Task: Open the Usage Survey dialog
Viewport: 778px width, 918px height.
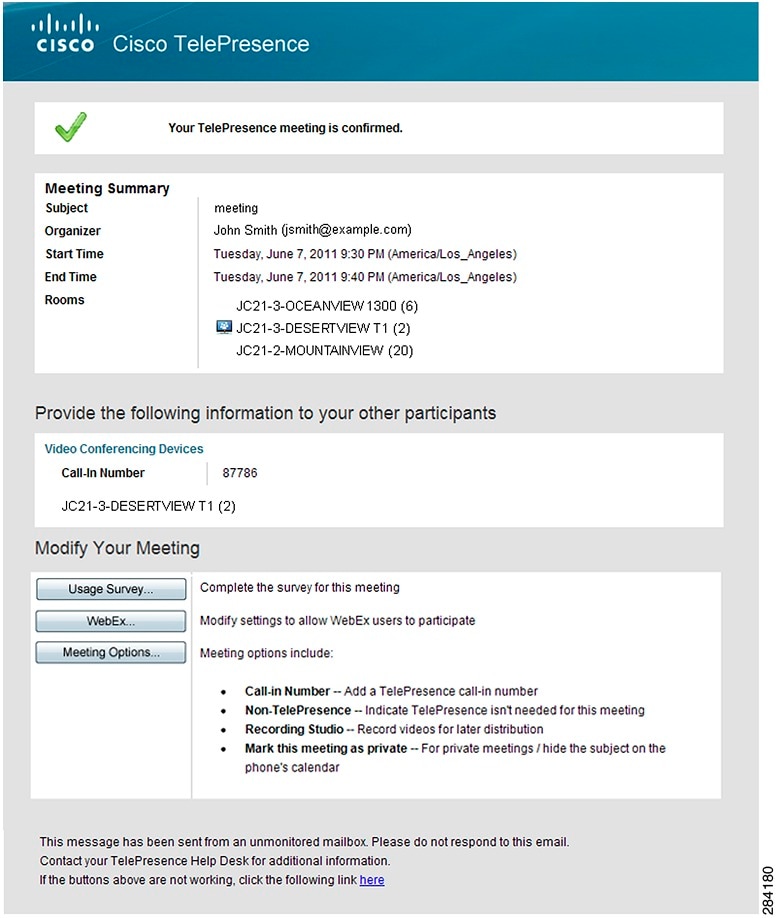Action: click(x=110, y=589)
